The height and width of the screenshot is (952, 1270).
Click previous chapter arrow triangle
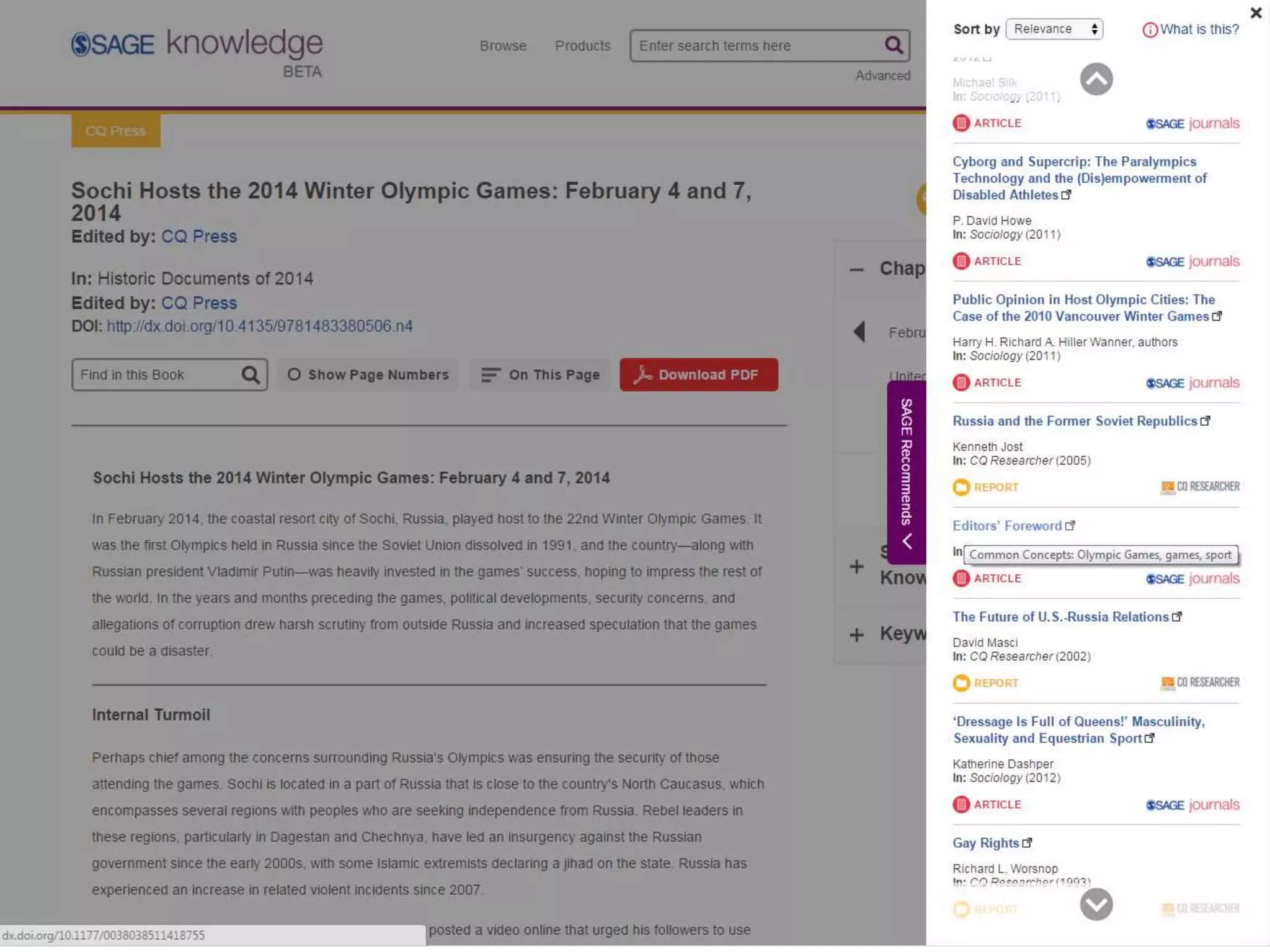[859, 332]
